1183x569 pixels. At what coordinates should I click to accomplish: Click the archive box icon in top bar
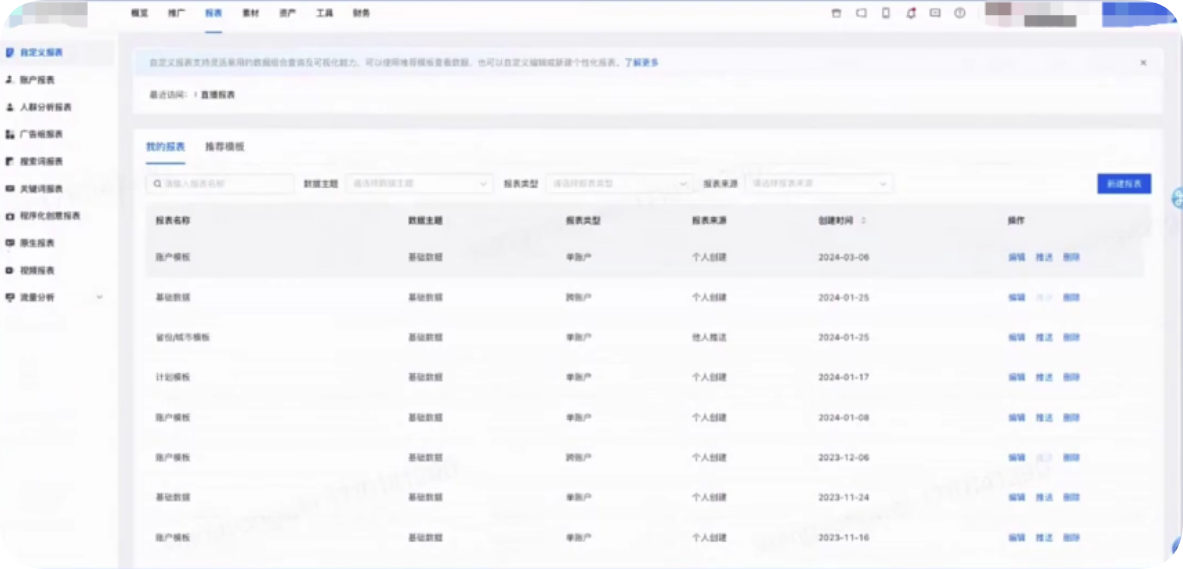836,13
